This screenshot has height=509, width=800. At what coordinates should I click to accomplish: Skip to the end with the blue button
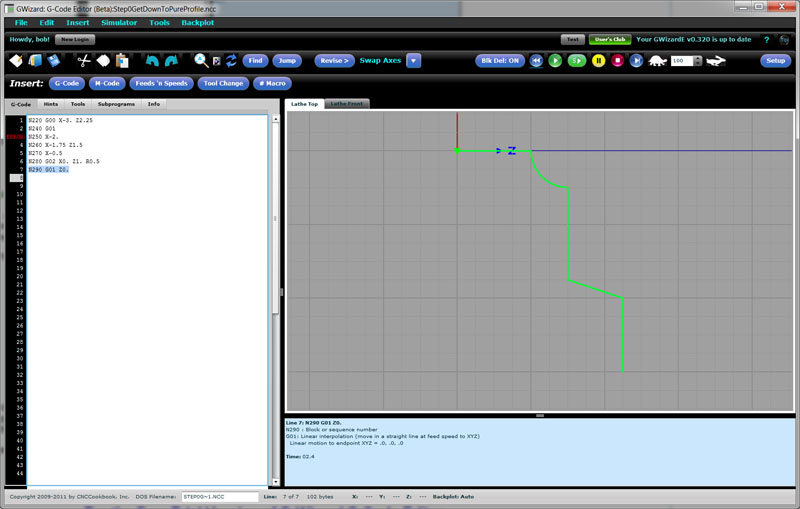pyautogui.click(x=636, y=61)
